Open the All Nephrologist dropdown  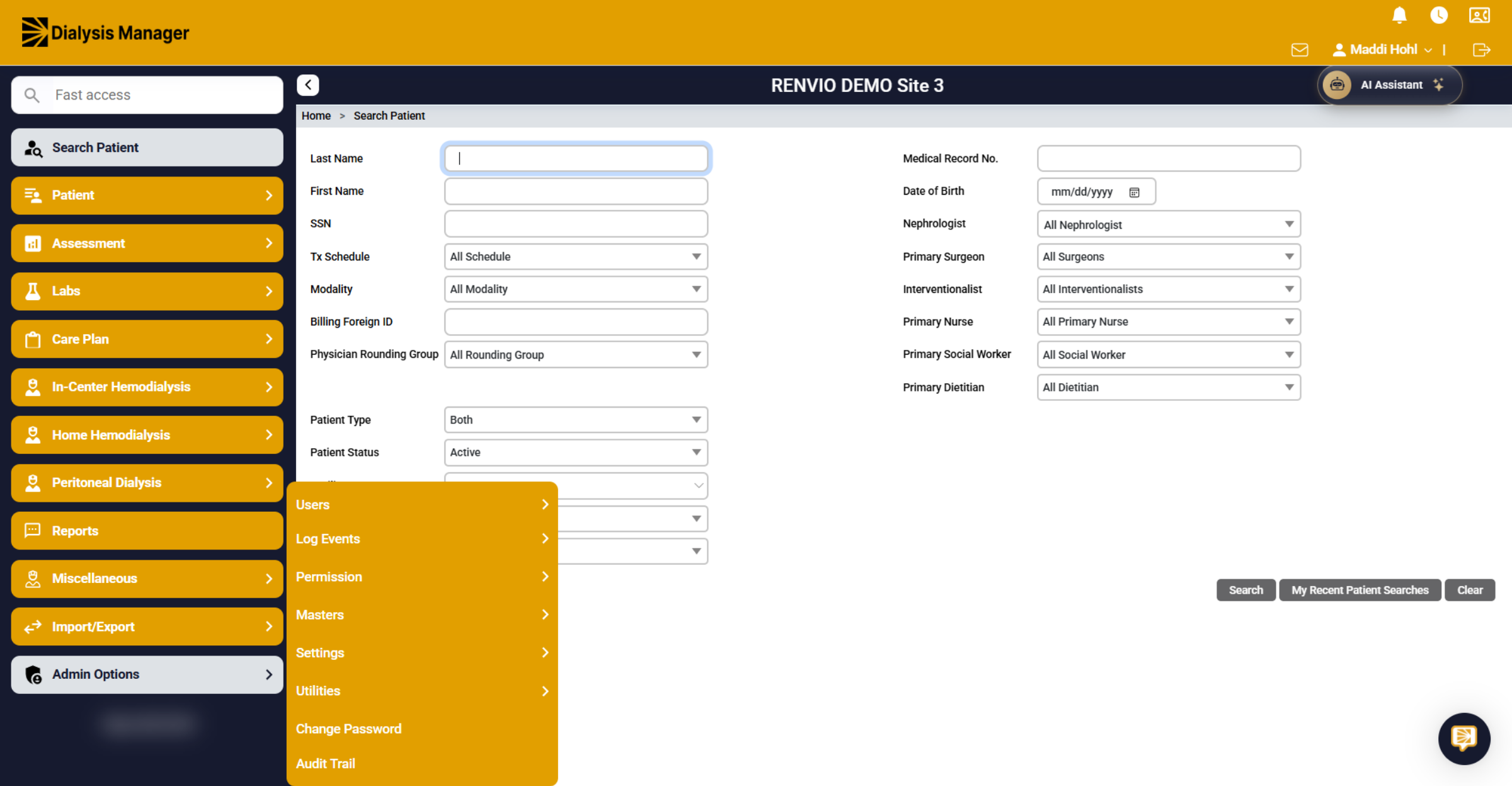pyautogui.click(x=1169, y=224)
